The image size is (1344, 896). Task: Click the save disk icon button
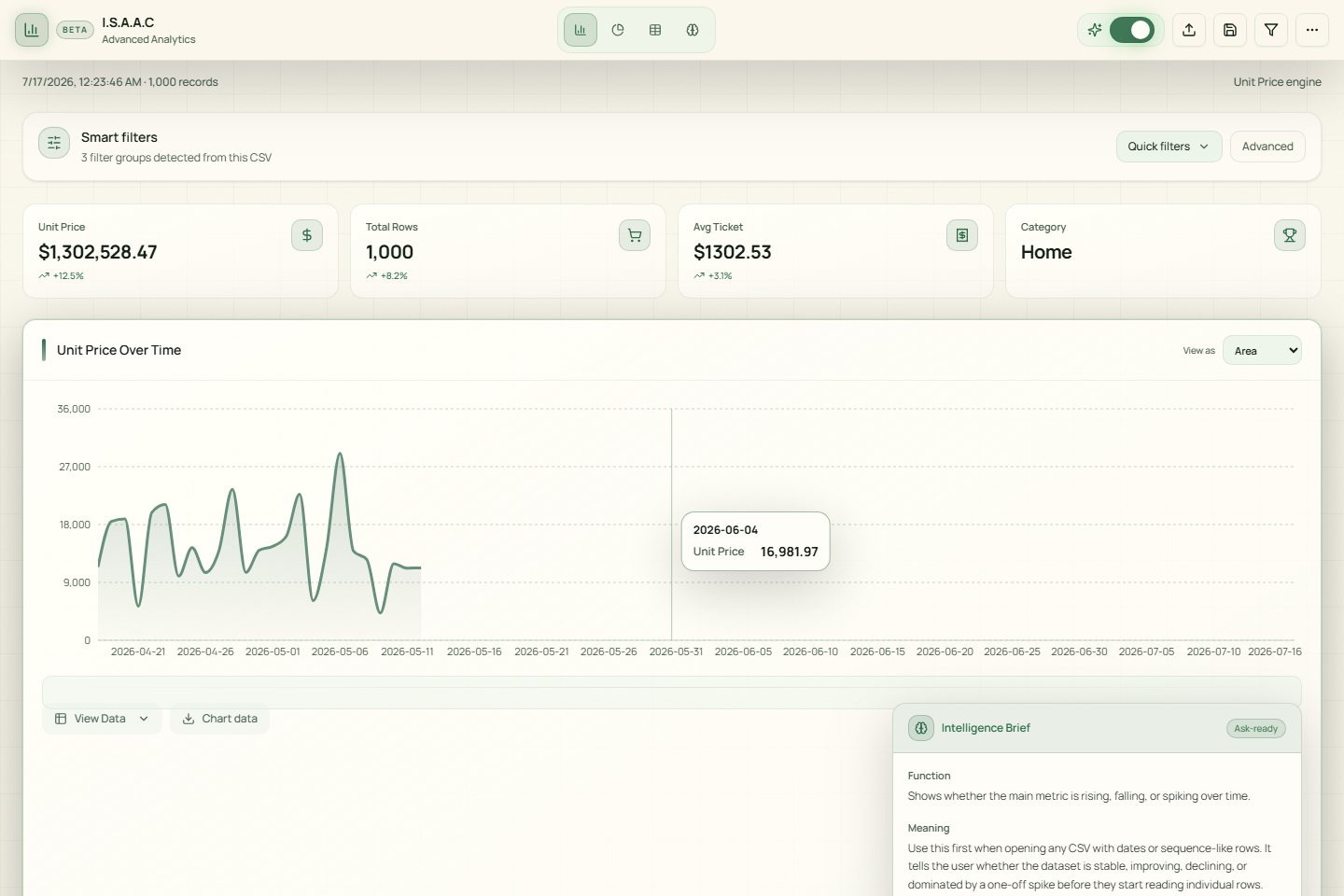click(x=1230, y=30)
